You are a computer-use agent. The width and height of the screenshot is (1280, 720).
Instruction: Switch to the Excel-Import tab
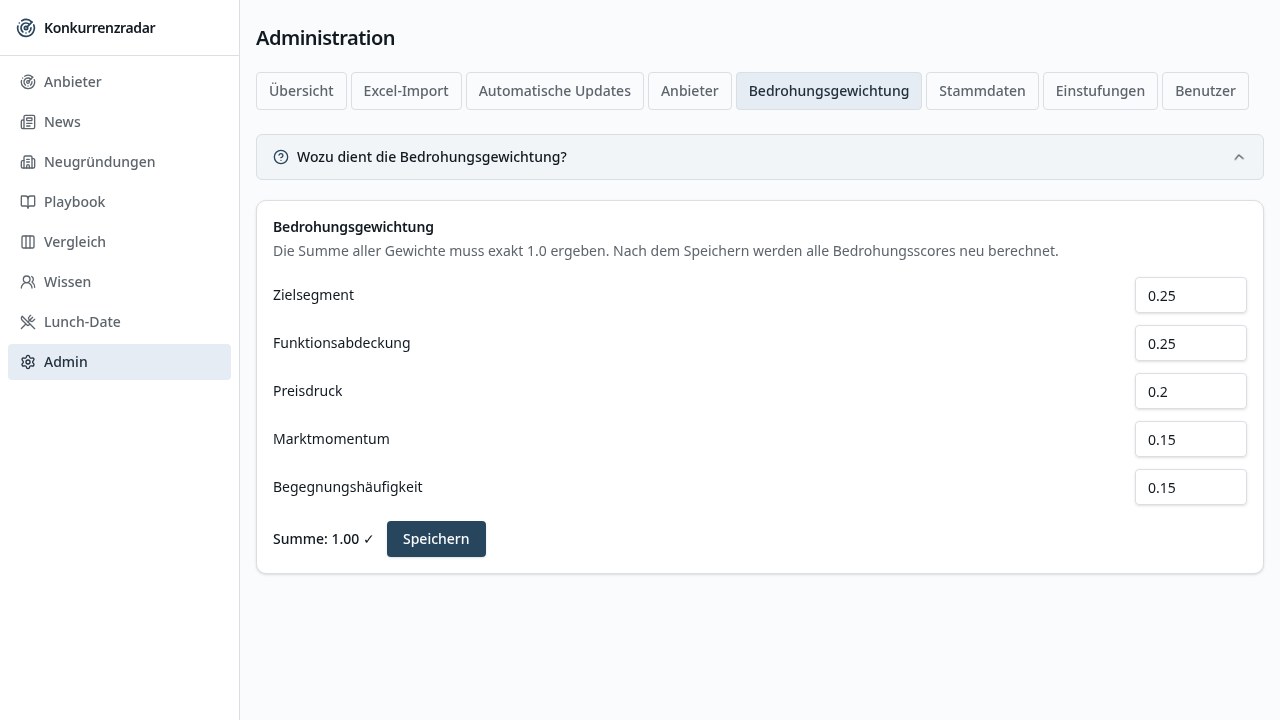click(x=406, y=91)
